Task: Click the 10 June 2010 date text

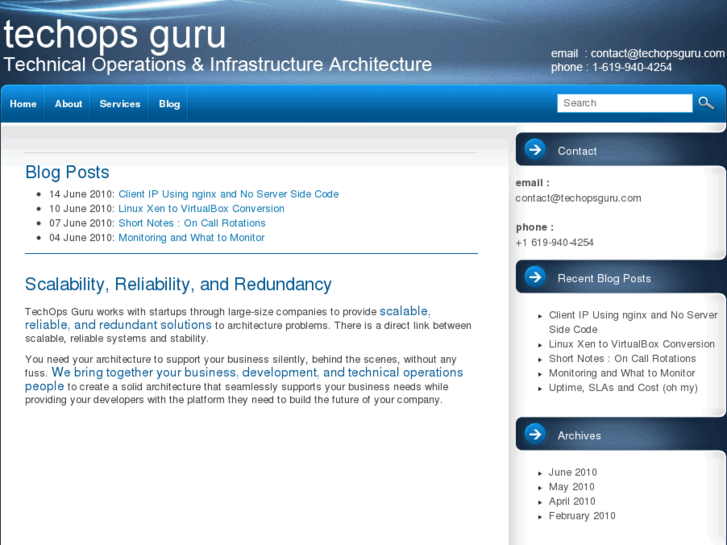Action: pos(82,208)
